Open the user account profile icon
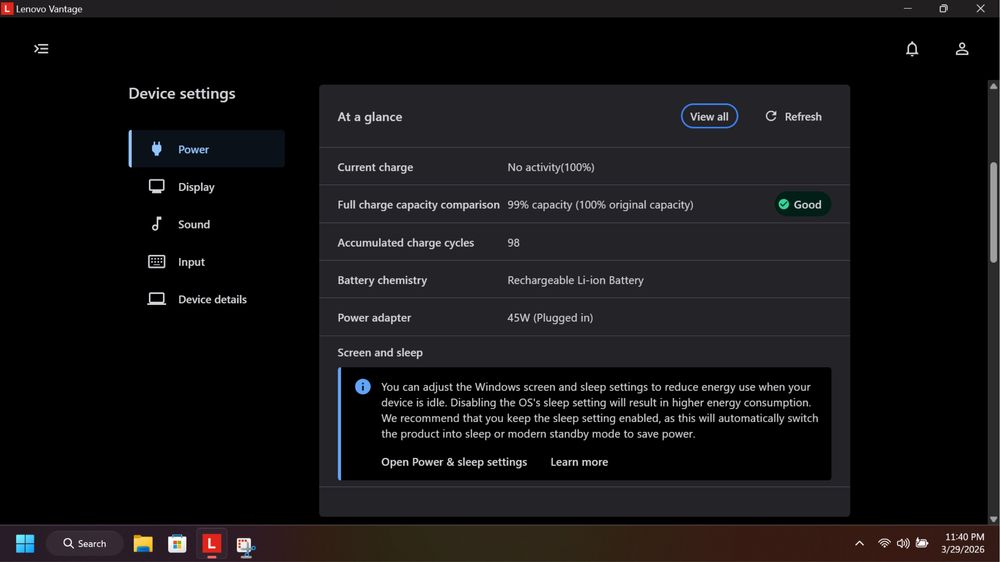Viewport: 1000px width, 562px height. [962, 48]
